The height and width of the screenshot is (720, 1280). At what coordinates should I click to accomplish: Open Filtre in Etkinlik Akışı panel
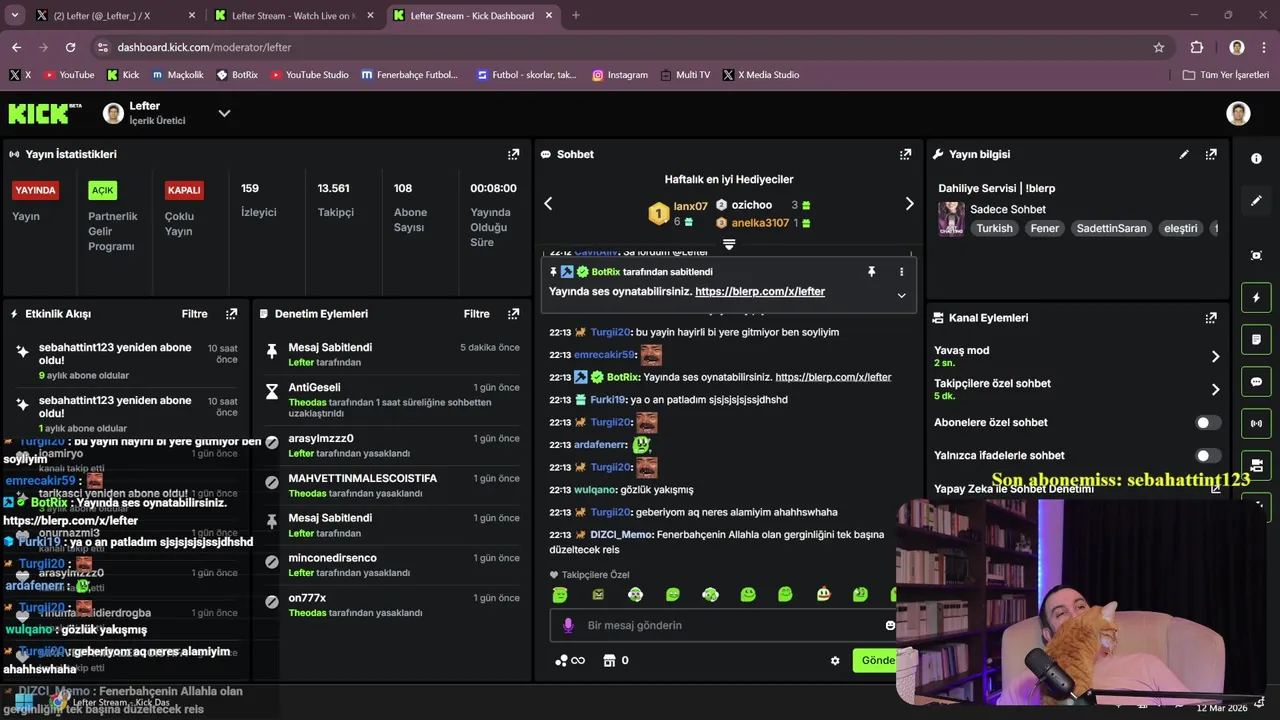(x=194, y=313)
